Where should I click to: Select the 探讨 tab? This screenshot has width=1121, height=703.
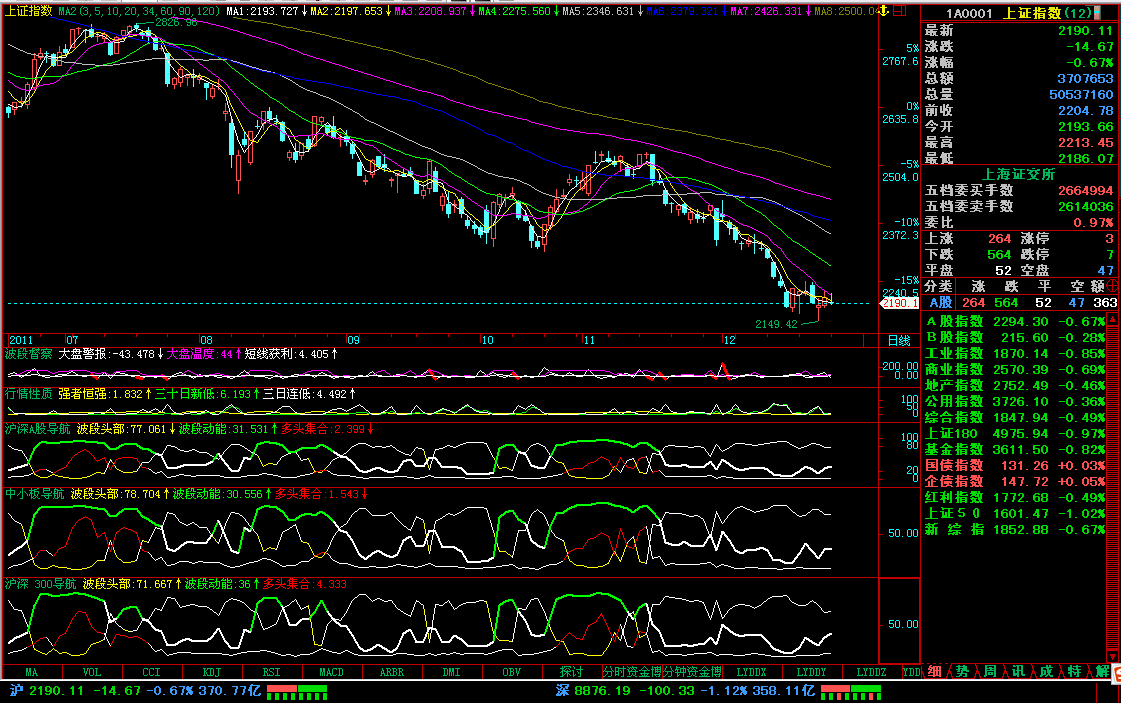click(572, 672)
